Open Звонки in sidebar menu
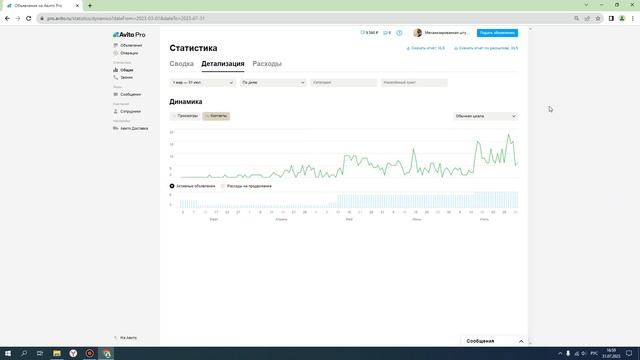Screen dimensions: 640x360 (x=126, y=77)
